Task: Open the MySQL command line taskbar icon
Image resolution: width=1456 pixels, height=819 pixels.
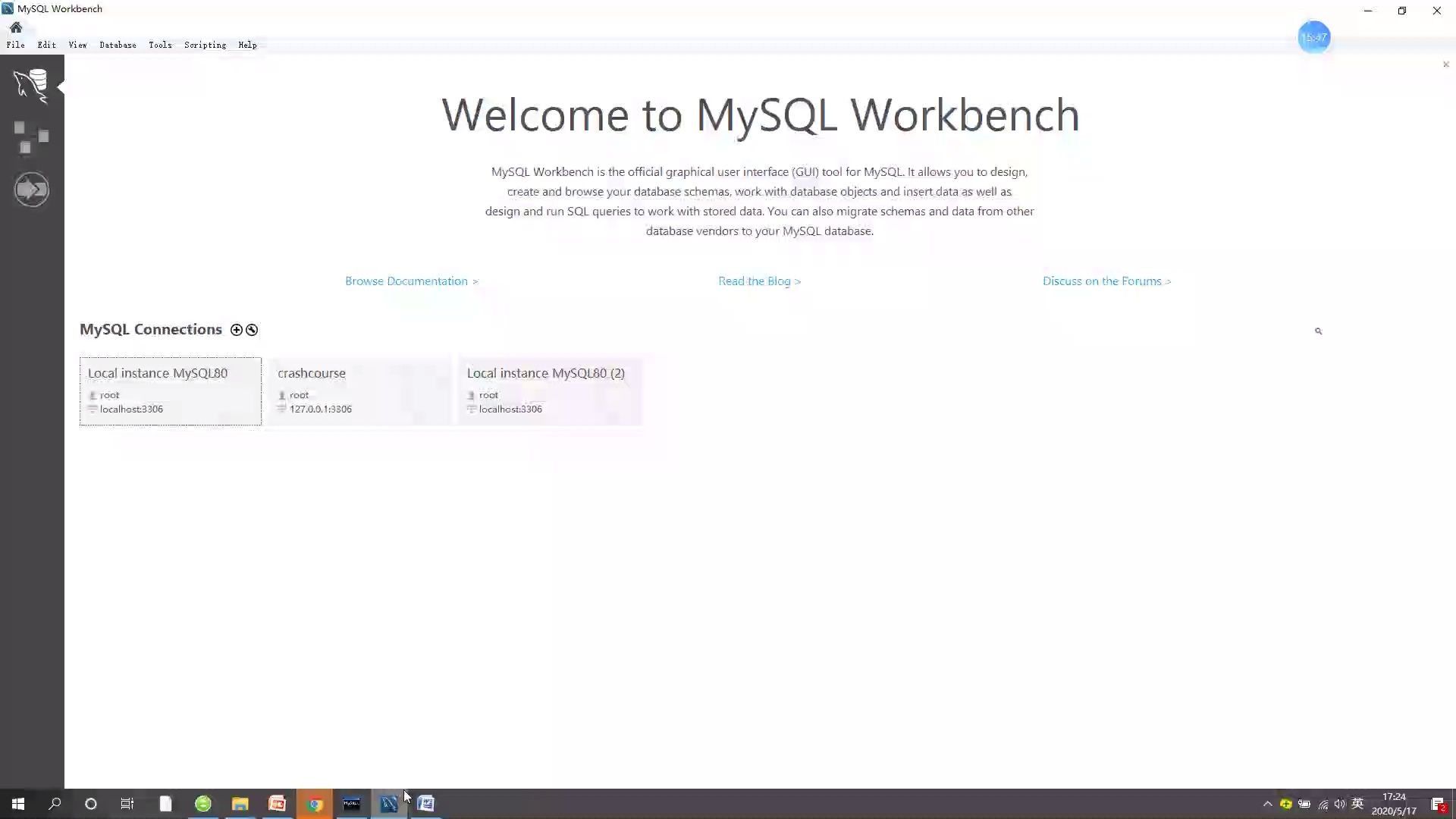Action: click(x=352, y=804)
